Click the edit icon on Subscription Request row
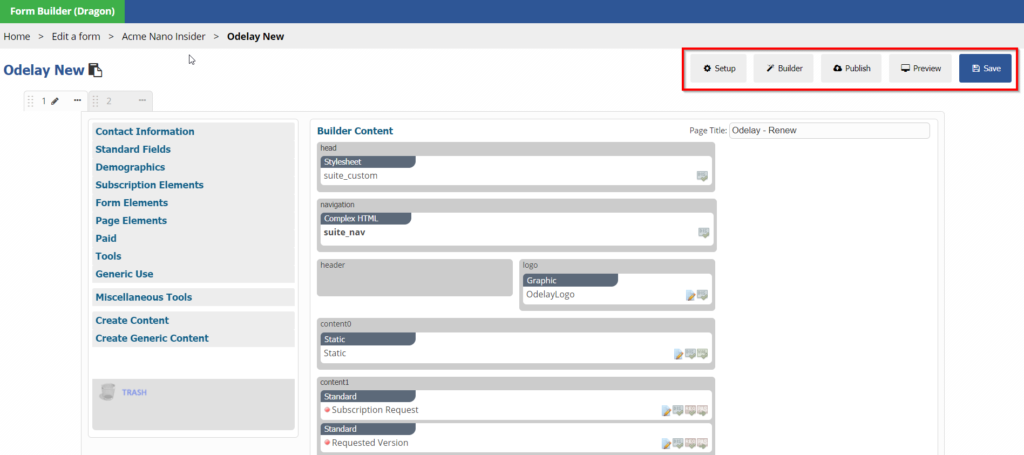Viewport: 1024px width, 455px height. [x=666, y=410]
